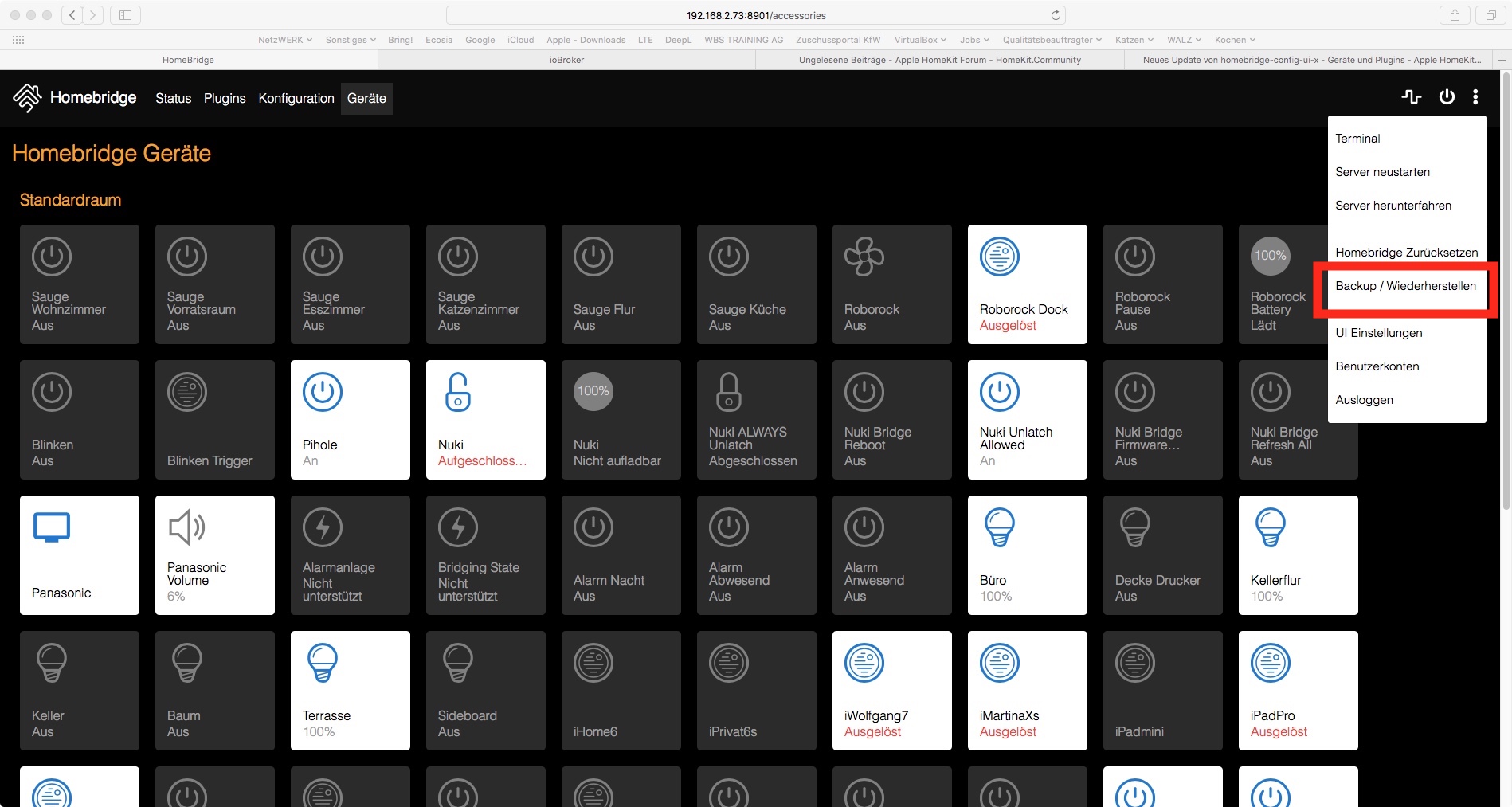Open Benutzerkonten menu entry

point(1407,366)
